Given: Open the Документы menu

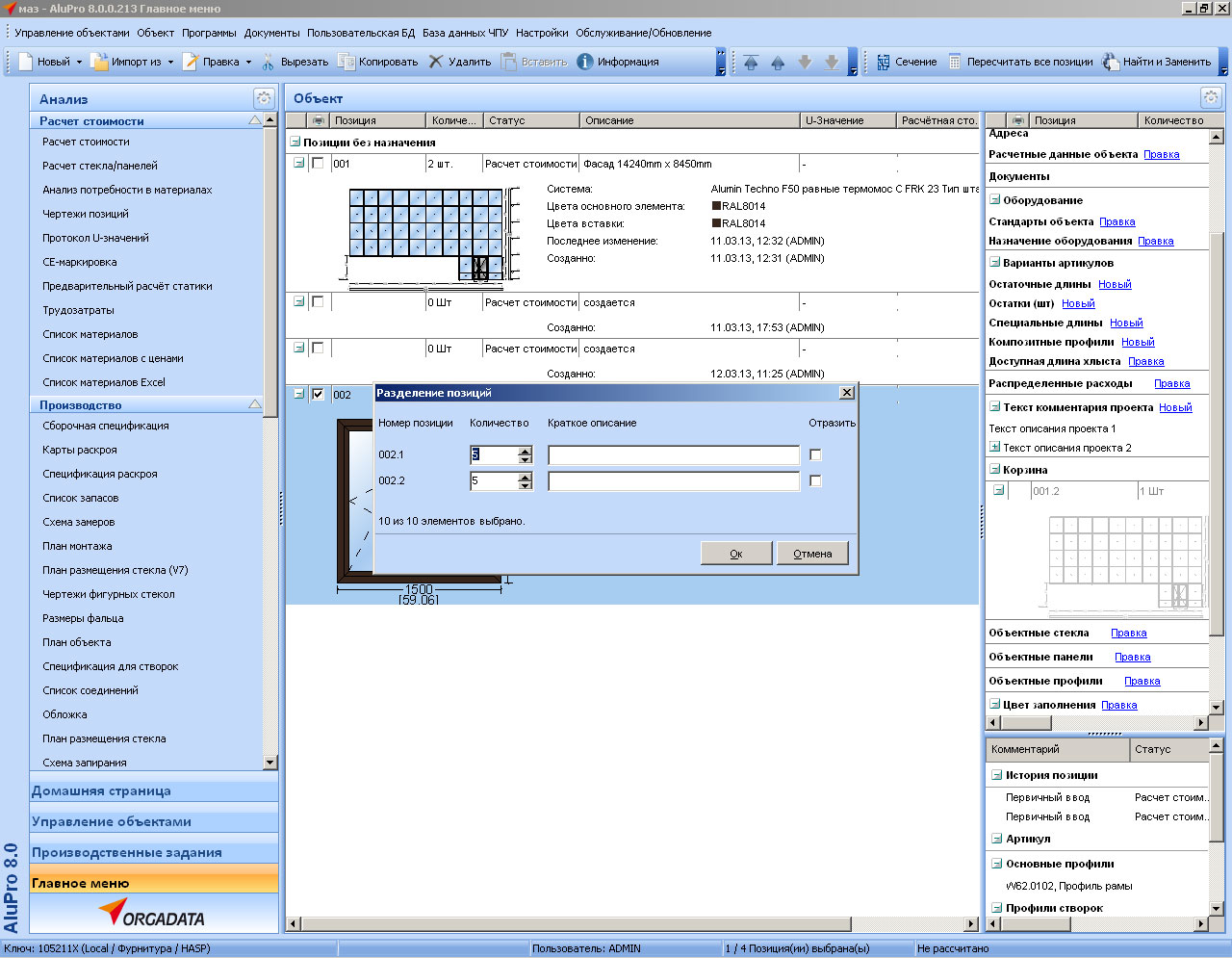Looking at the screenshot, I should (x=271, y=33).
